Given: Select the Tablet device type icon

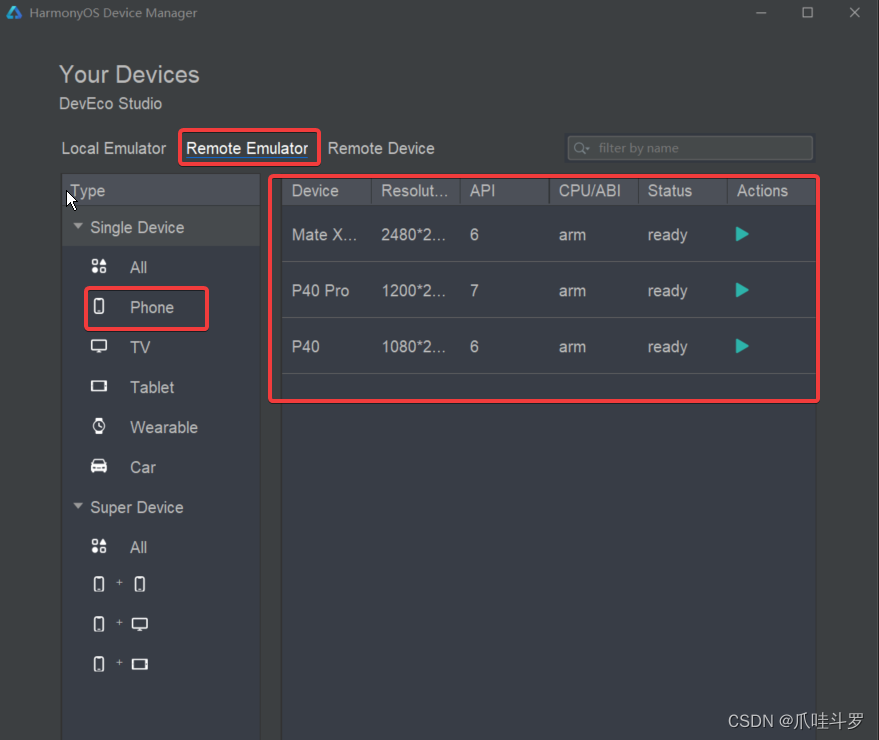Looking at the screenshot, I should pyautogui.click(x=99, y=386).
